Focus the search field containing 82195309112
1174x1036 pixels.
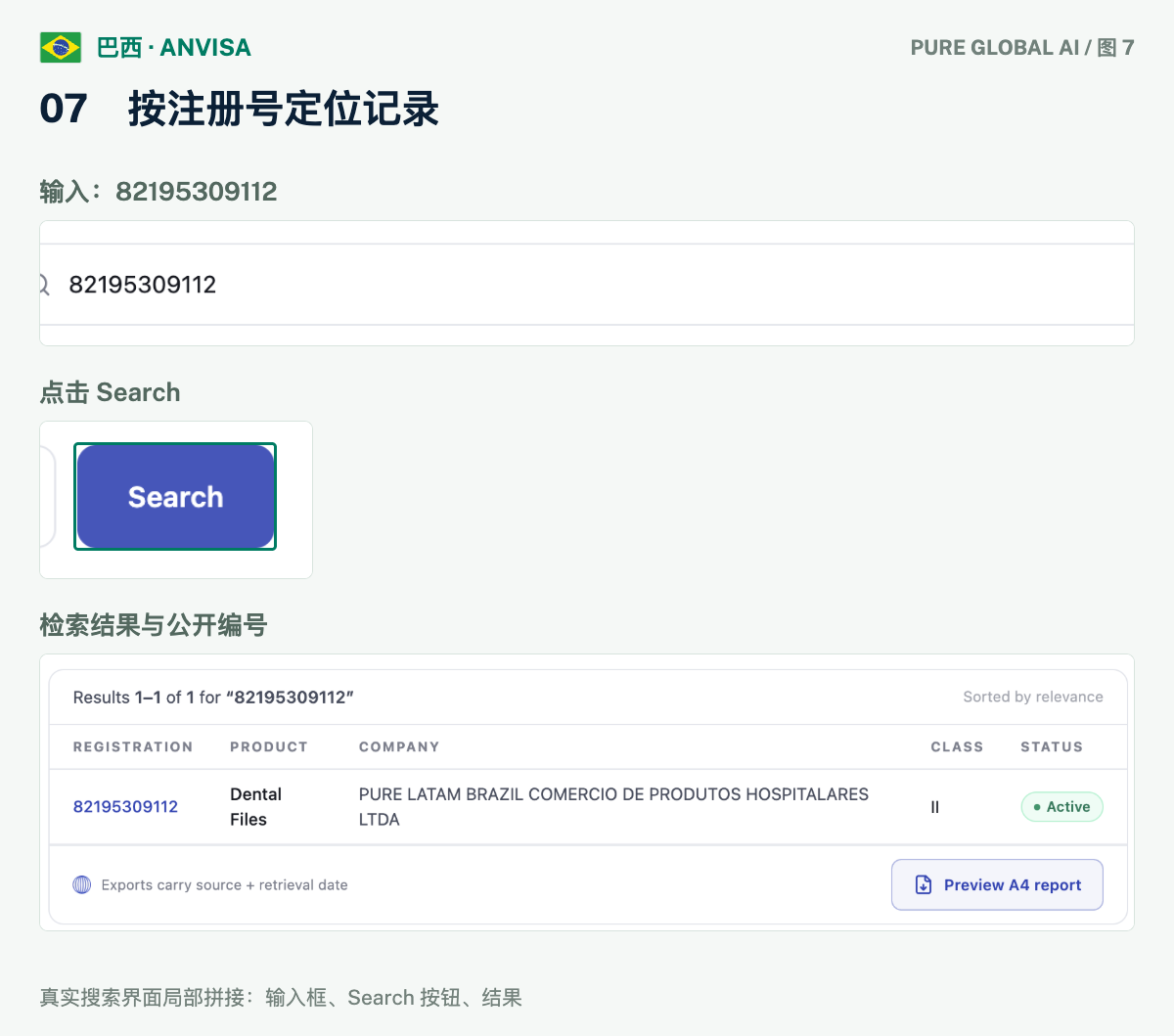pos(587,285)
